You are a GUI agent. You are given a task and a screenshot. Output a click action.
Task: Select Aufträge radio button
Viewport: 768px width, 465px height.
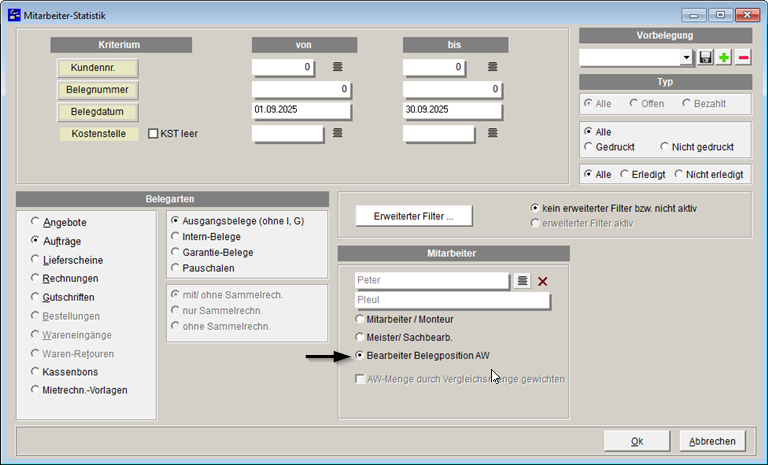56,241
